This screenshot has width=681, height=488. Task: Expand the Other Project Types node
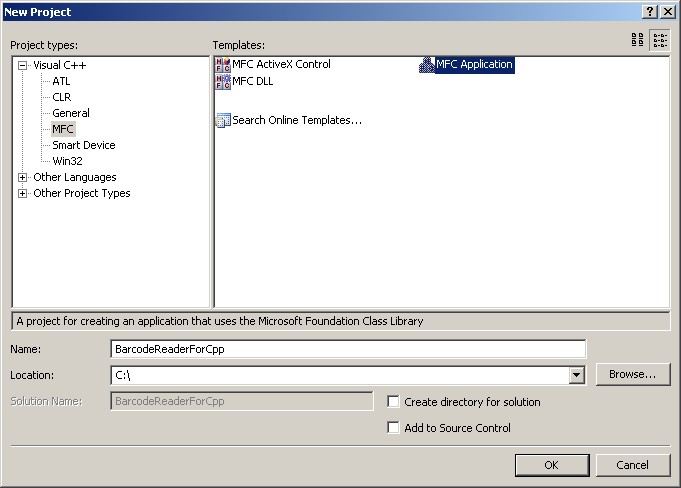click(x=23, y=193)
